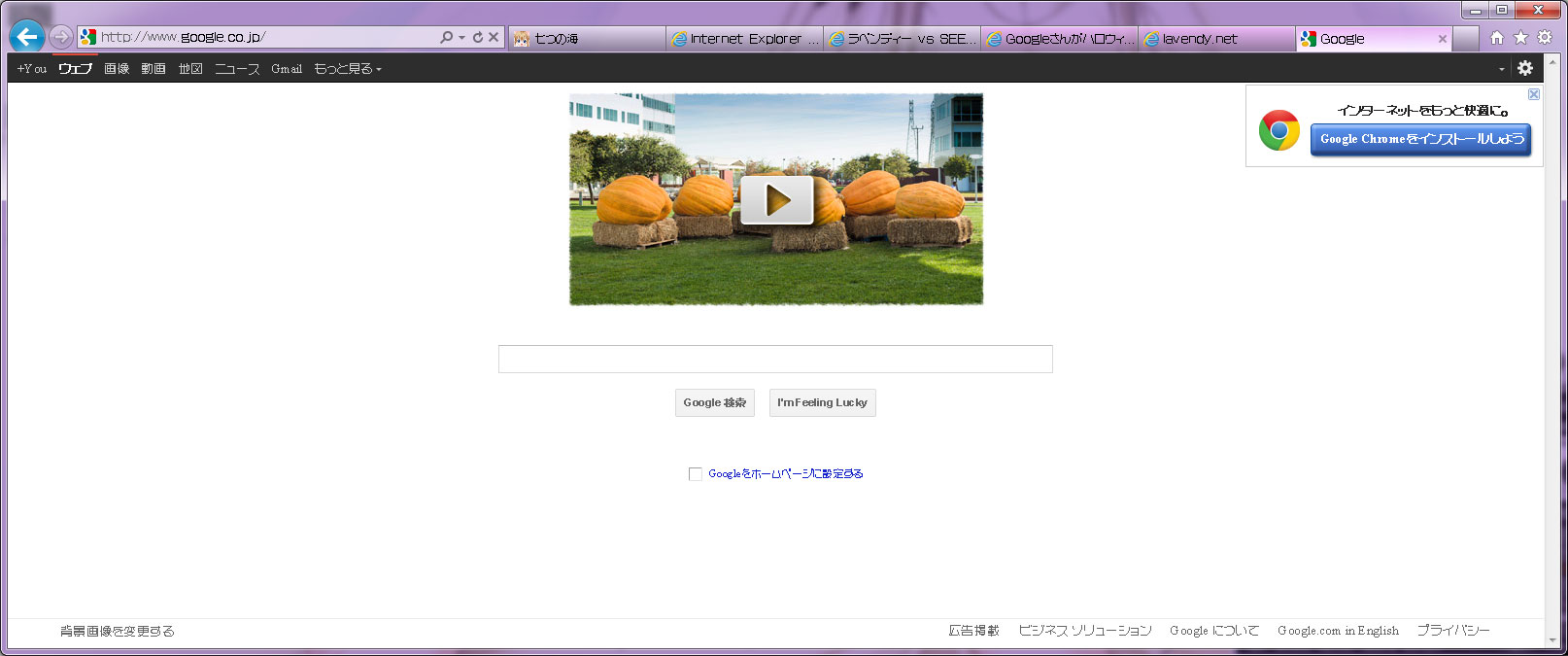Image resolution: width=1568 pixels, height=656 pixels.
Task: Open Internet Explorer Tools gear icon
Action: 1544,38
